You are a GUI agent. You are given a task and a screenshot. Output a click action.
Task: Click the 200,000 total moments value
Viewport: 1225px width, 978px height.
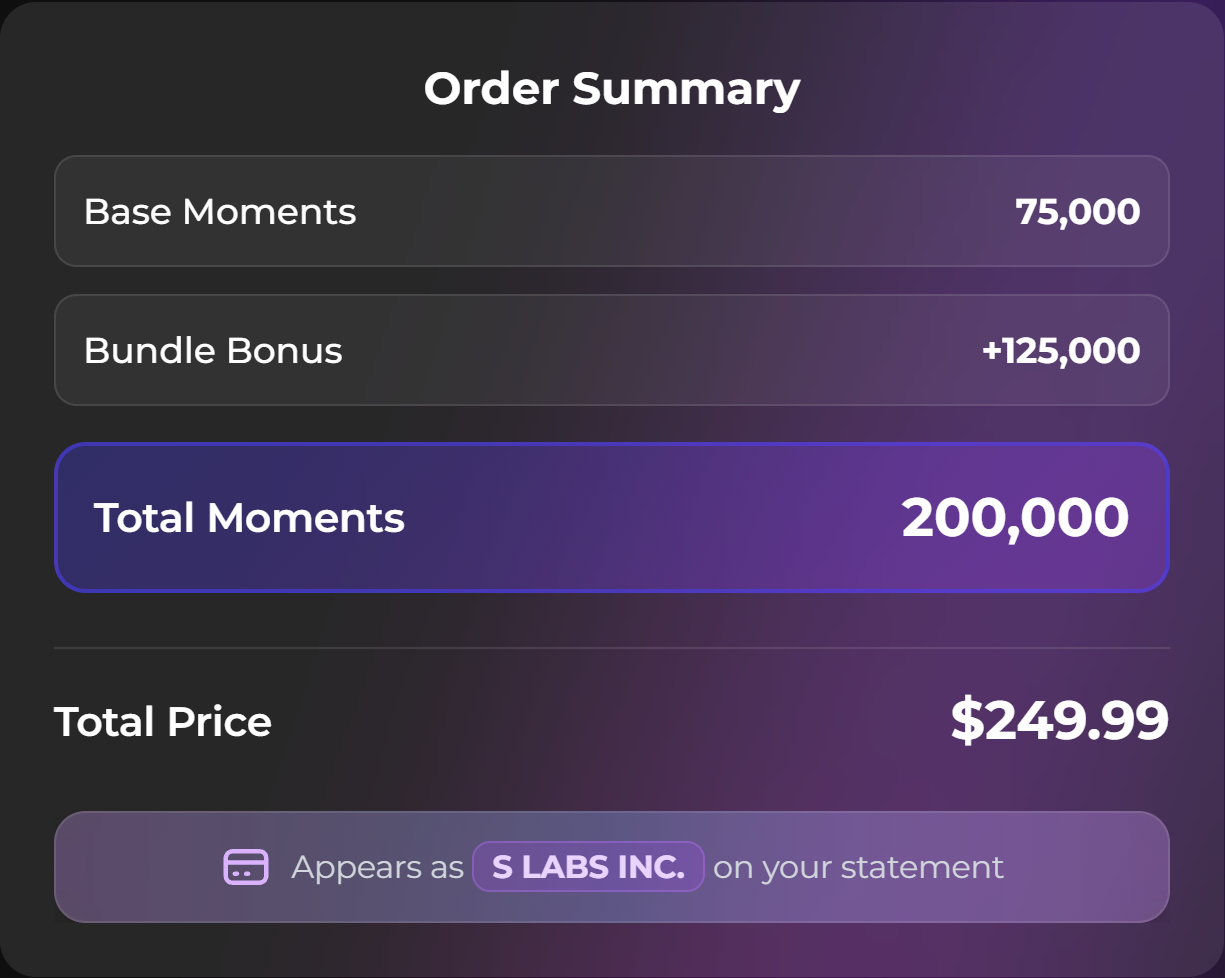1015,518
